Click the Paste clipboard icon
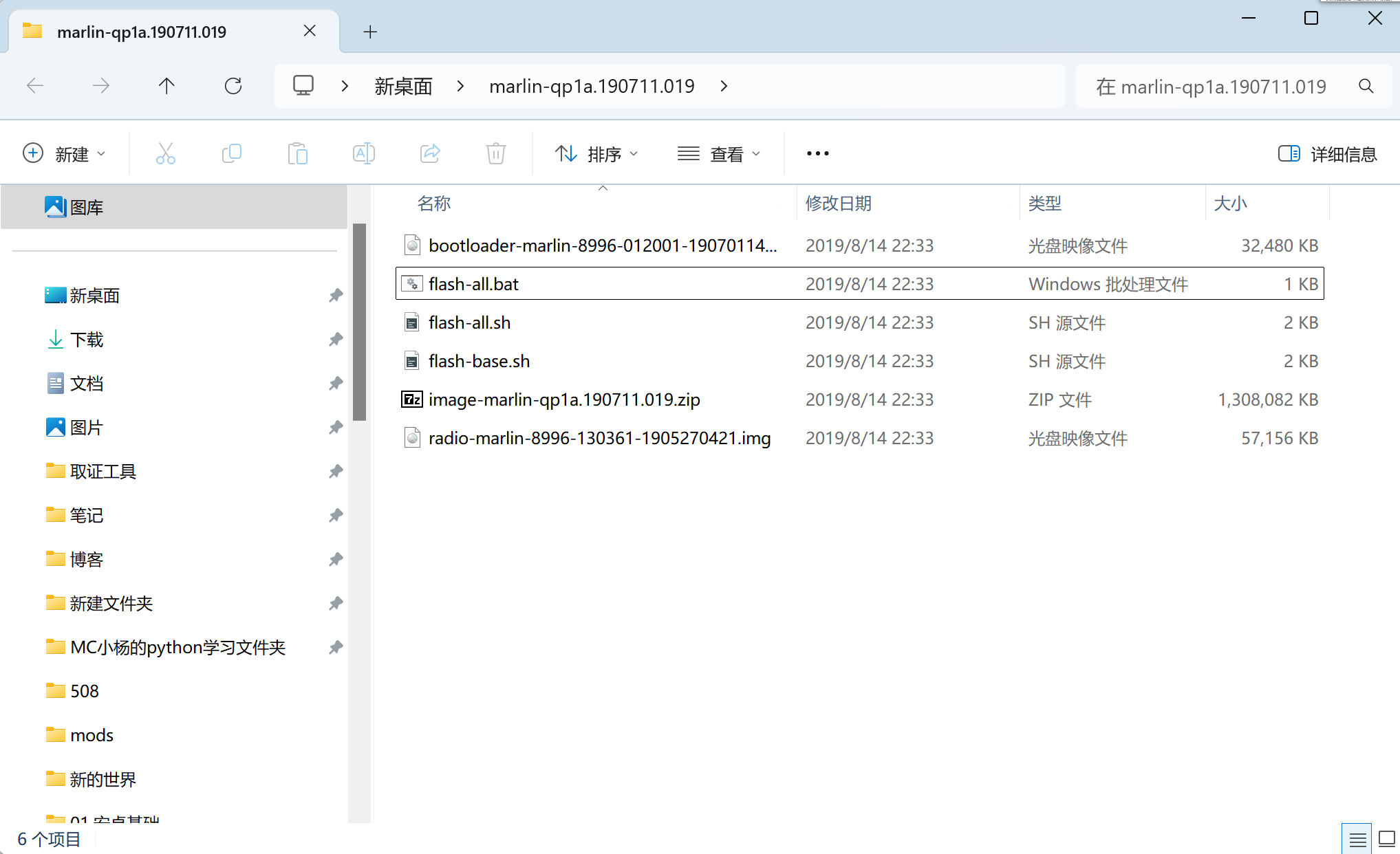 pos(297,153)
